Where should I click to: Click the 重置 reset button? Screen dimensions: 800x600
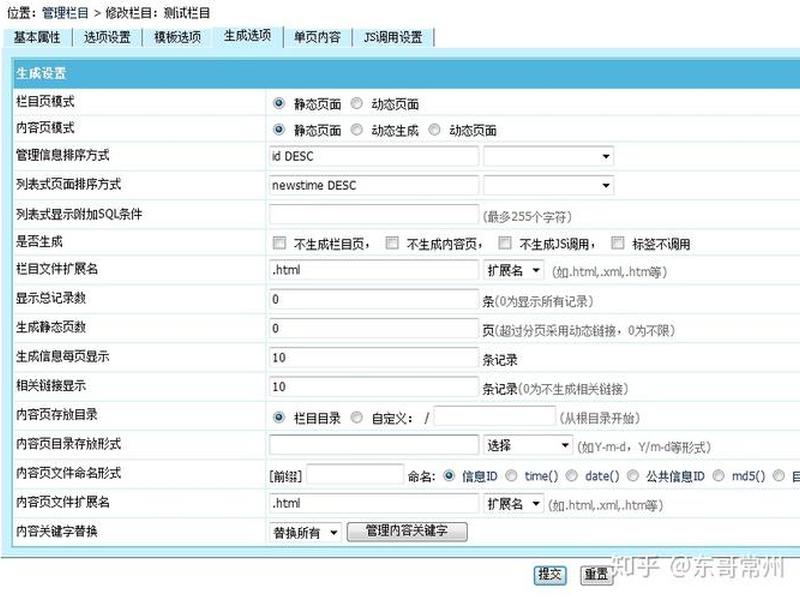point(596,574)
